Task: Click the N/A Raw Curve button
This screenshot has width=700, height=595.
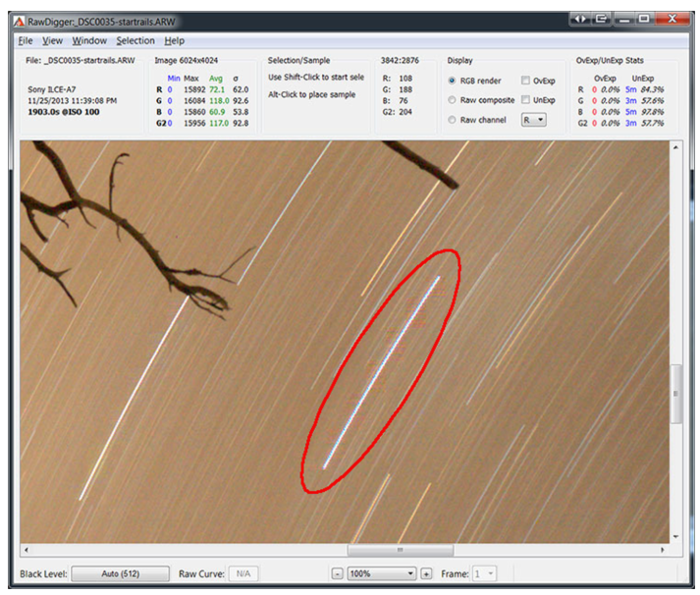Action: click(243, 574)
